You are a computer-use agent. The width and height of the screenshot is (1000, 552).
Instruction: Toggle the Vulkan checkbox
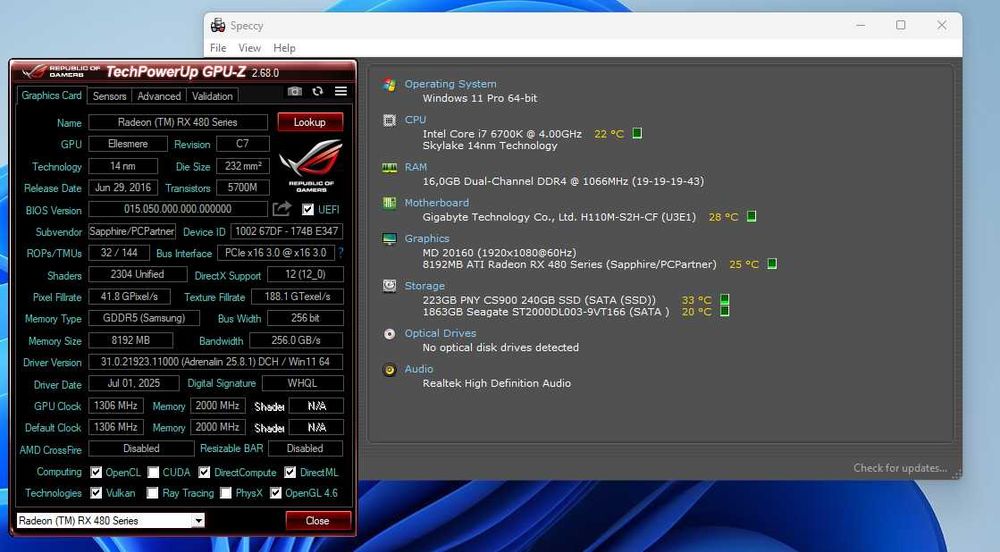96,493
